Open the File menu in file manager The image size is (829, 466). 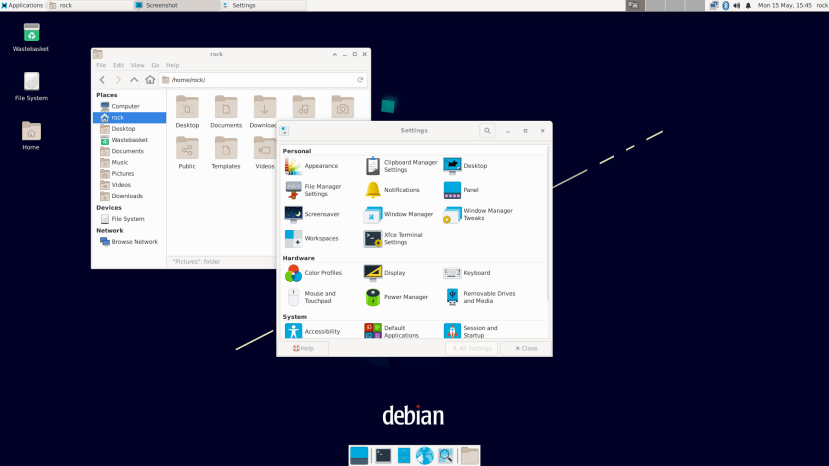[x=101, y=66]
